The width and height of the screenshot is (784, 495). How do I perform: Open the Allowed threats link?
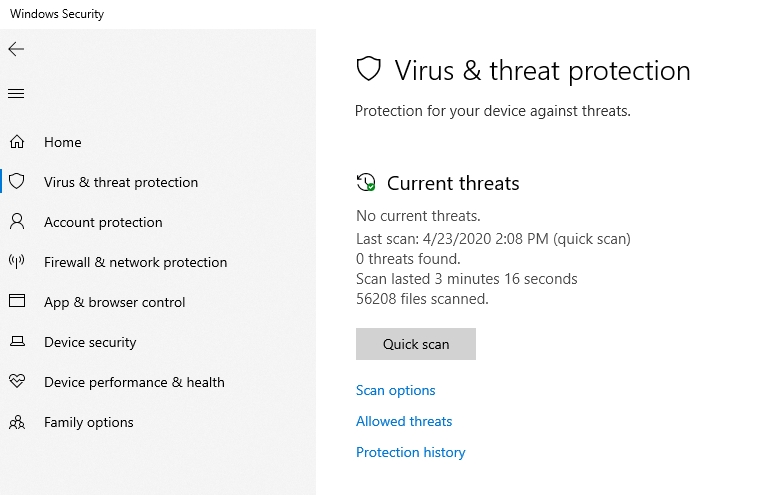(404, 422)
